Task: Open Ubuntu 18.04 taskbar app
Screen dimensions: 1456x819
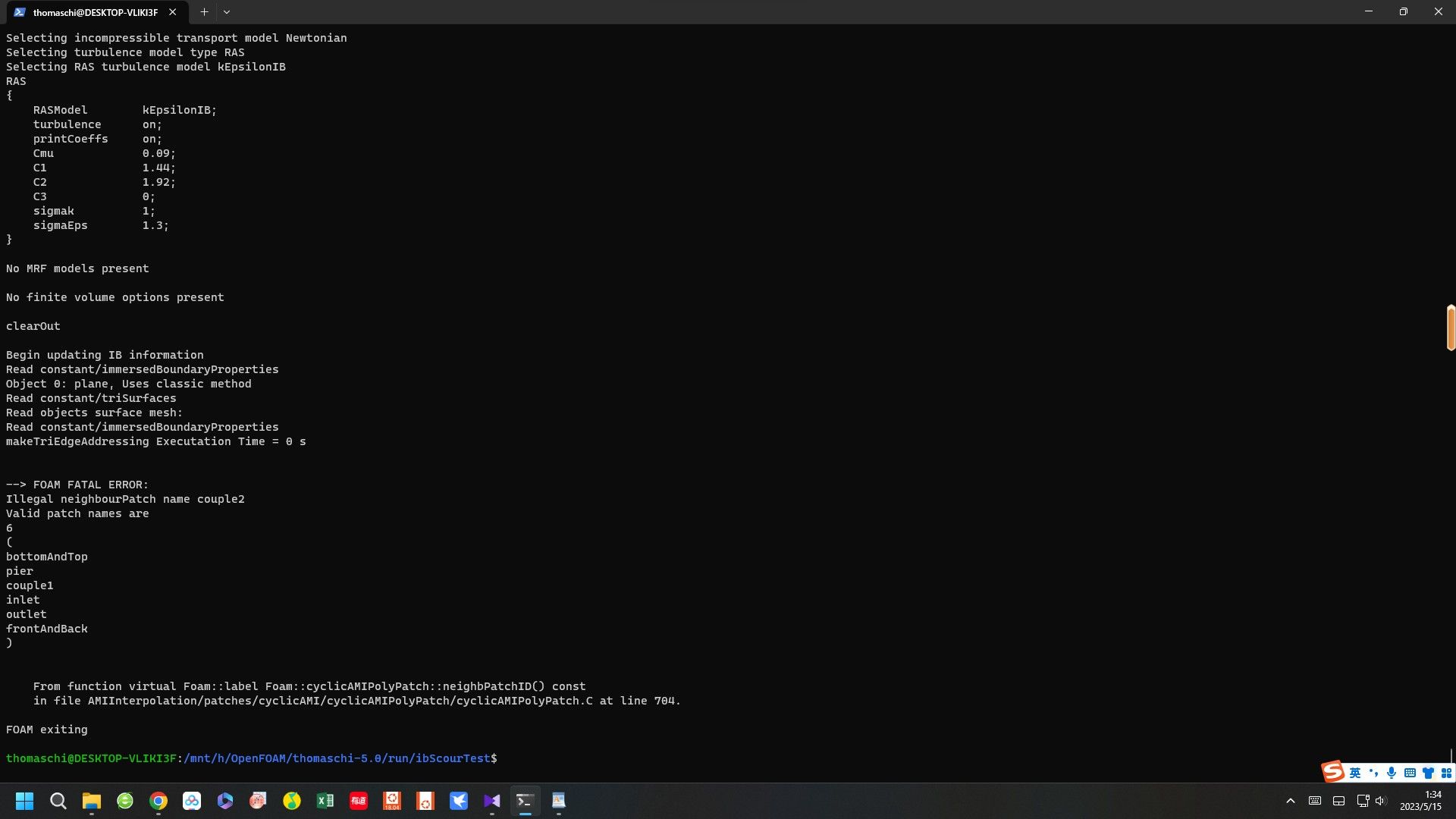Action: tap(392, 801)
